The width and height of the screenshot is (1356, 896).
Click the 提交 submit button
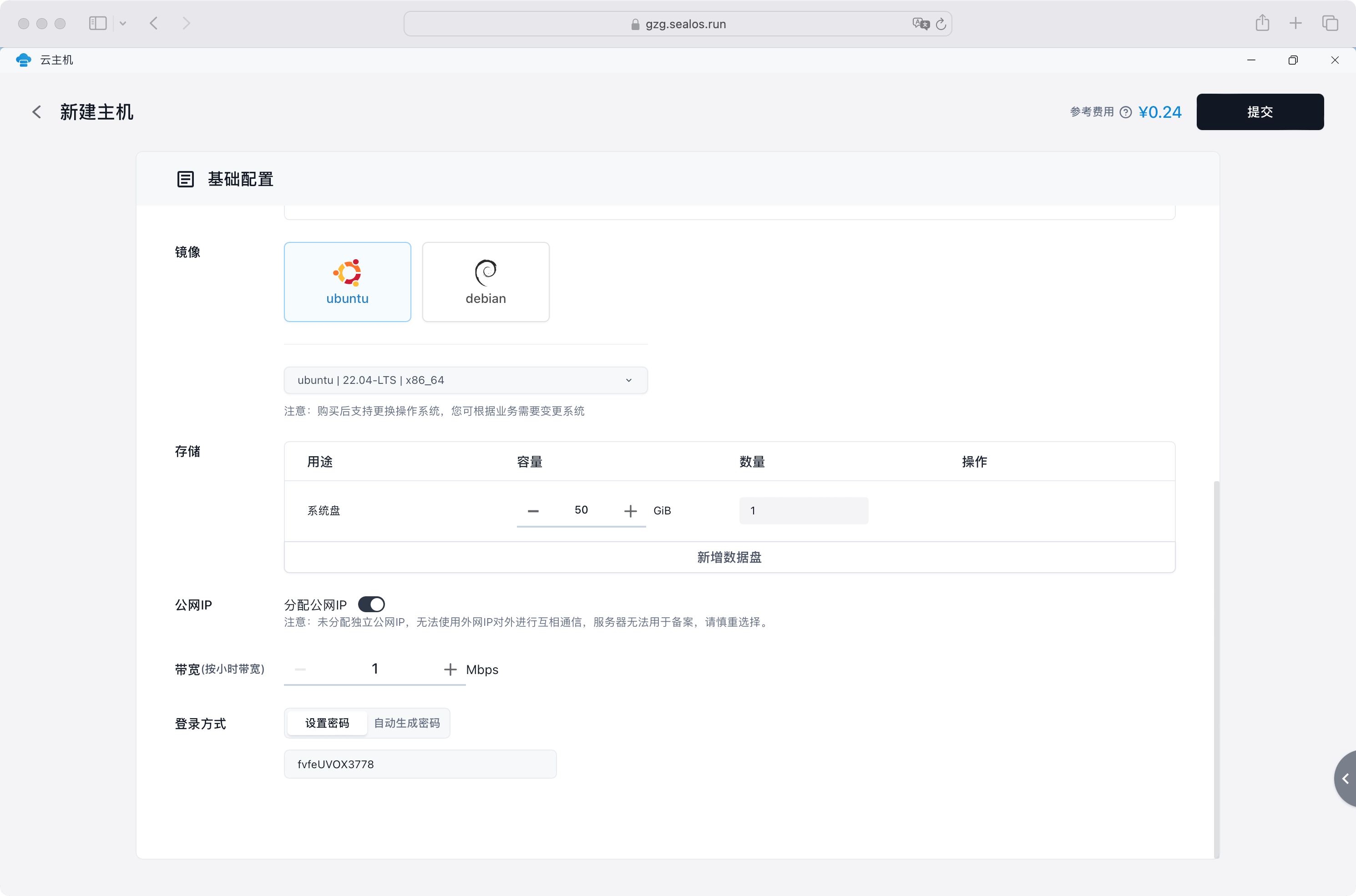1260,112
